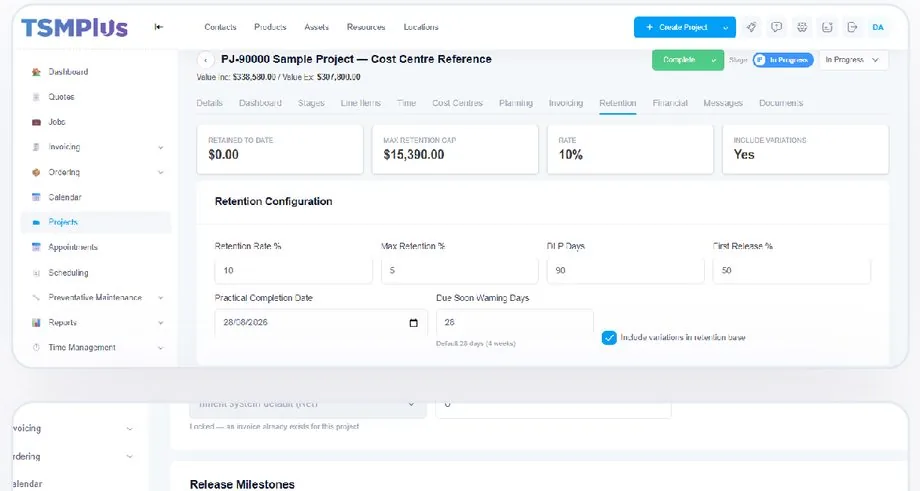Open Quotes via its sidebar icon

coord(36,97)
